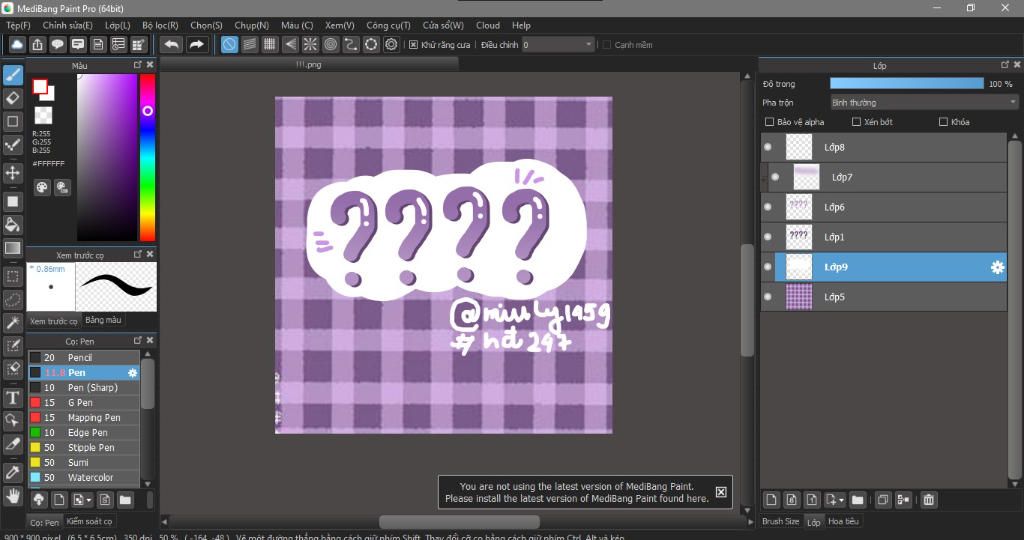Open the Pha trộn blend mode dropdown
This screenshot has height=540, width=1024.
[x=924, y=103]
